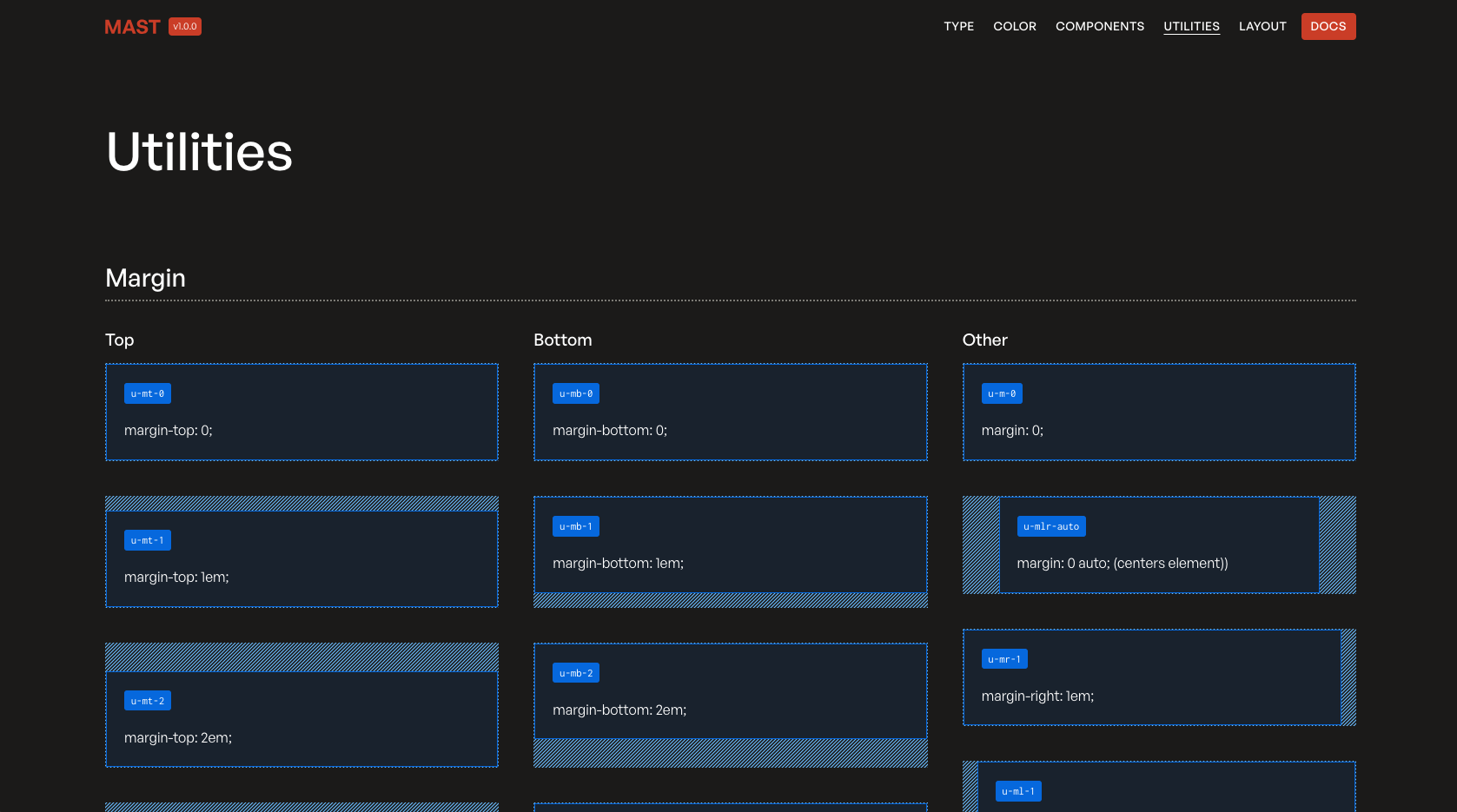Select the u-mb-0 class chip
Viewport: 1457px width, 812px height.
click(575, 393)
